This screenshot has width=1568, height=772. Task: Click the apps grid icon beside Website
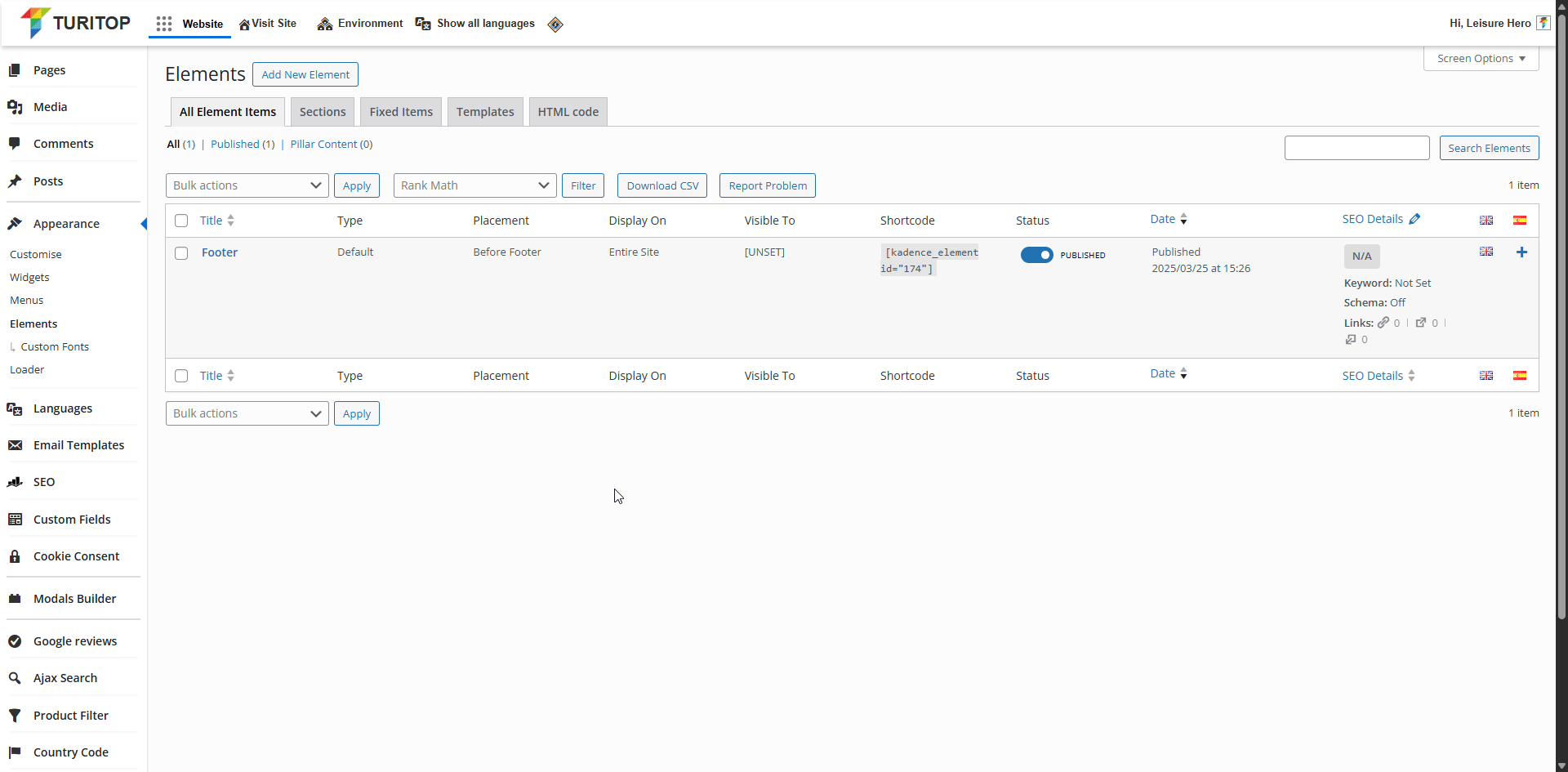pyautogui.click(x=164, y=24)
